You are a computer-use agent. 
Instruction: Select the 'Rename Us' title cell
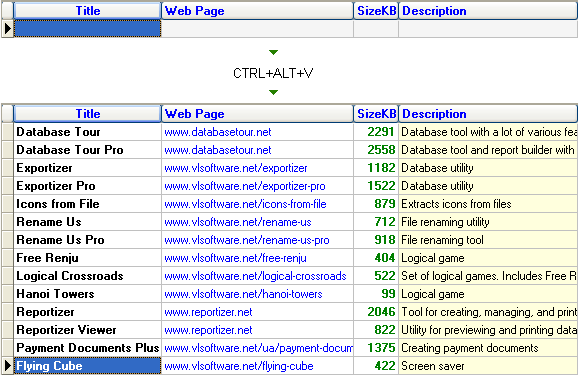tap(87, 222)
